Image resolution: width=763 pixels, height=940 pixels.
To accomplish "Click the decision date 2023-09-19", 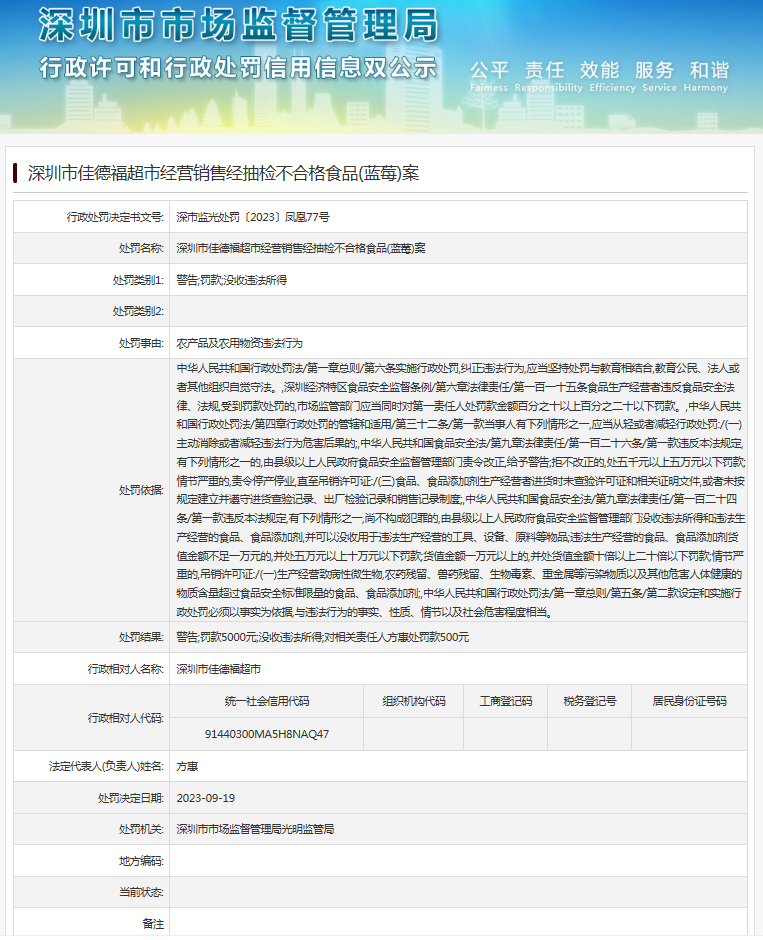I will point(206,798).
